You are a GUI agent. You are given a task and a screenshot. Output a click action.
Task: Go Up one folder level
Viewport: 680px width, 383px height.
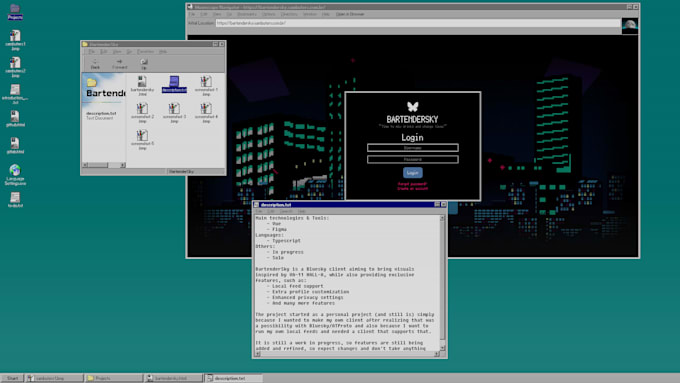coord(144,64)
